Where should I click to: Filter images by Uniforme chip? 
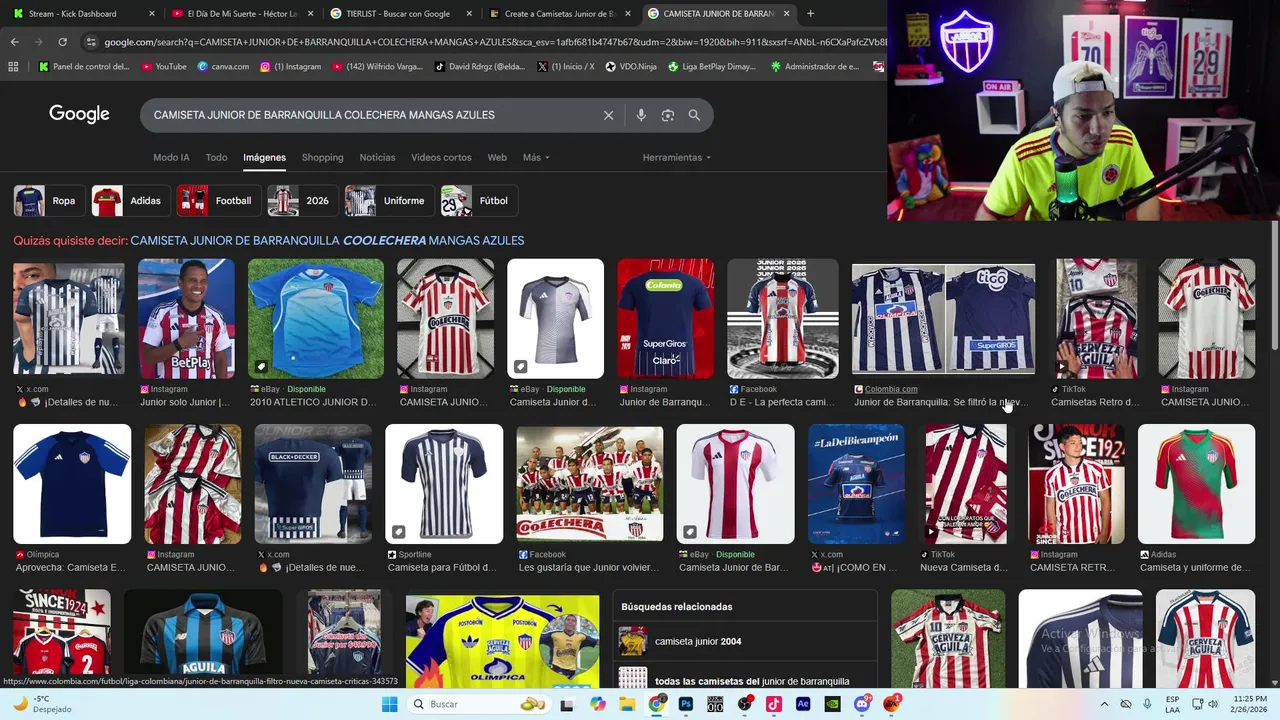click(388, 201)
